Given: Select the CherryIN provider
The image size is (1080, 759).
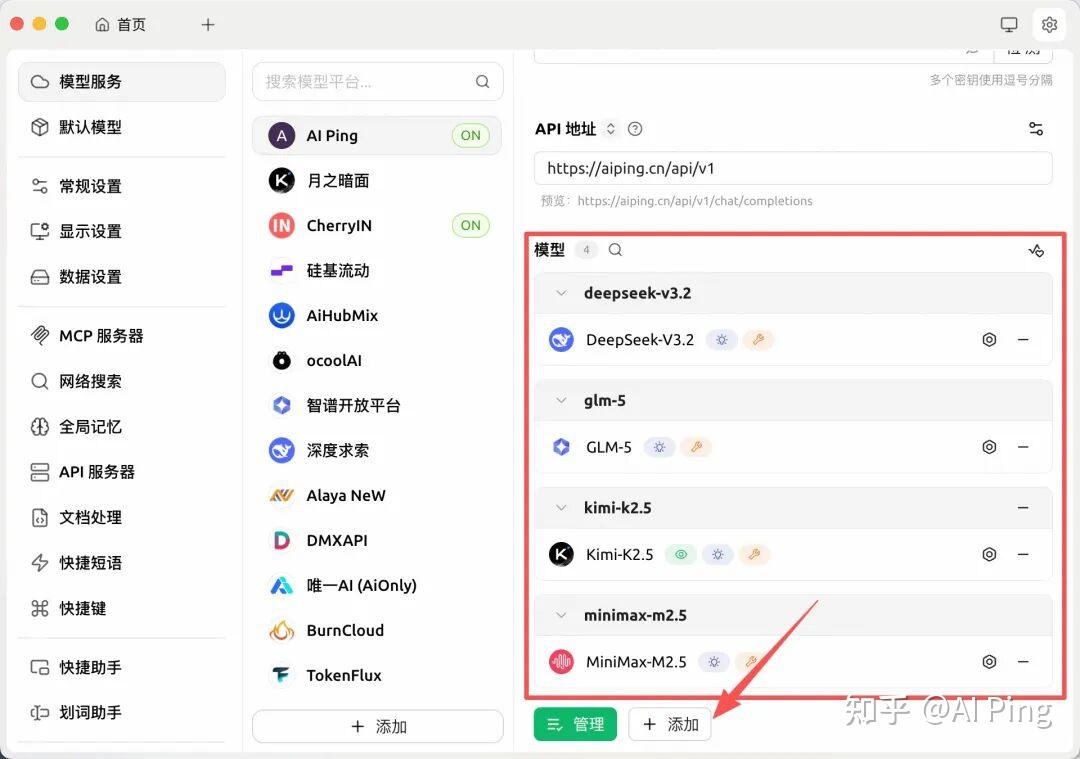Looking at the screenshot, I should point(377,226).
